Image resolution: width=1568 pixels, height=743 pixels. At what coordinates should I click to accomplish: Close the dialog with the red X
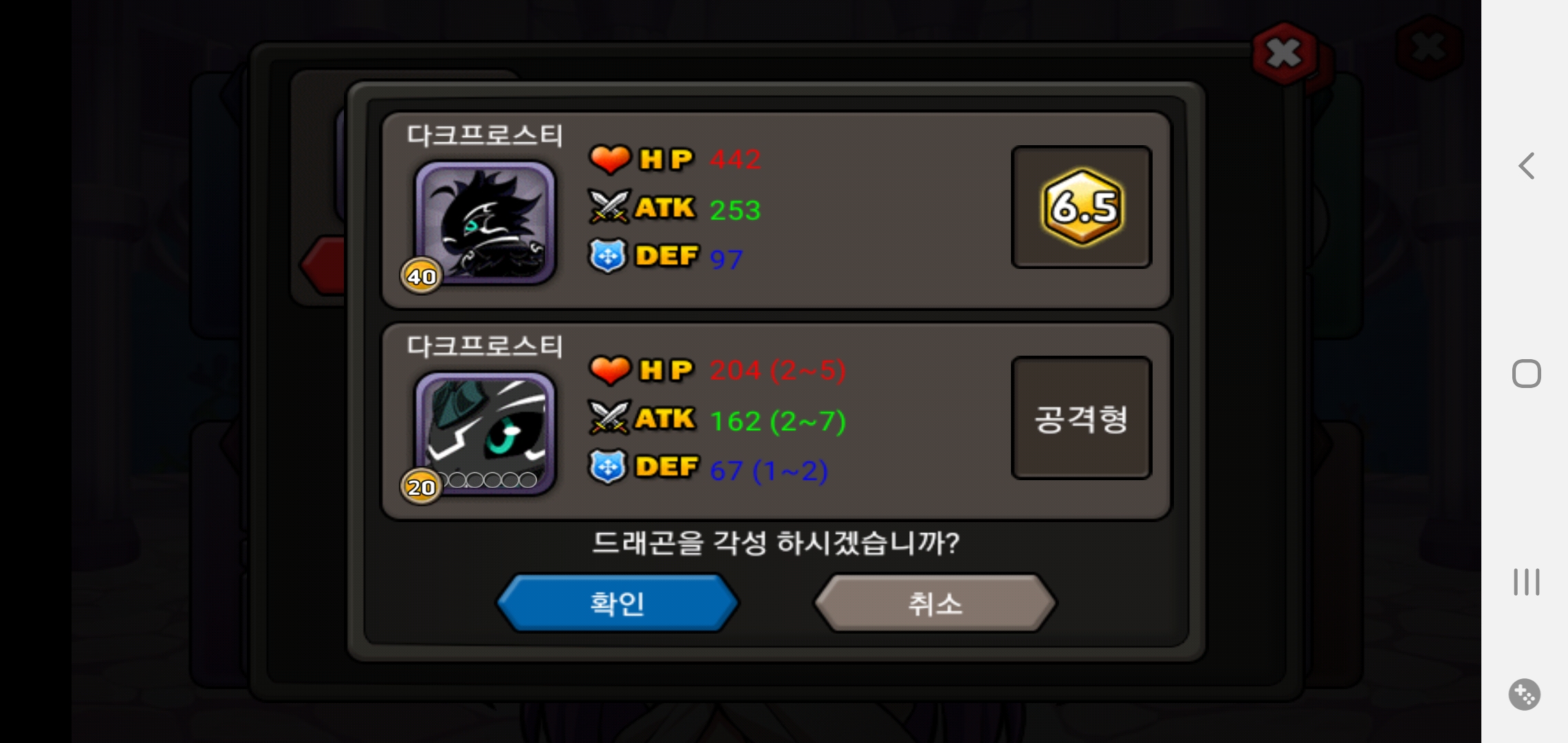click(x=1284, y=53)
